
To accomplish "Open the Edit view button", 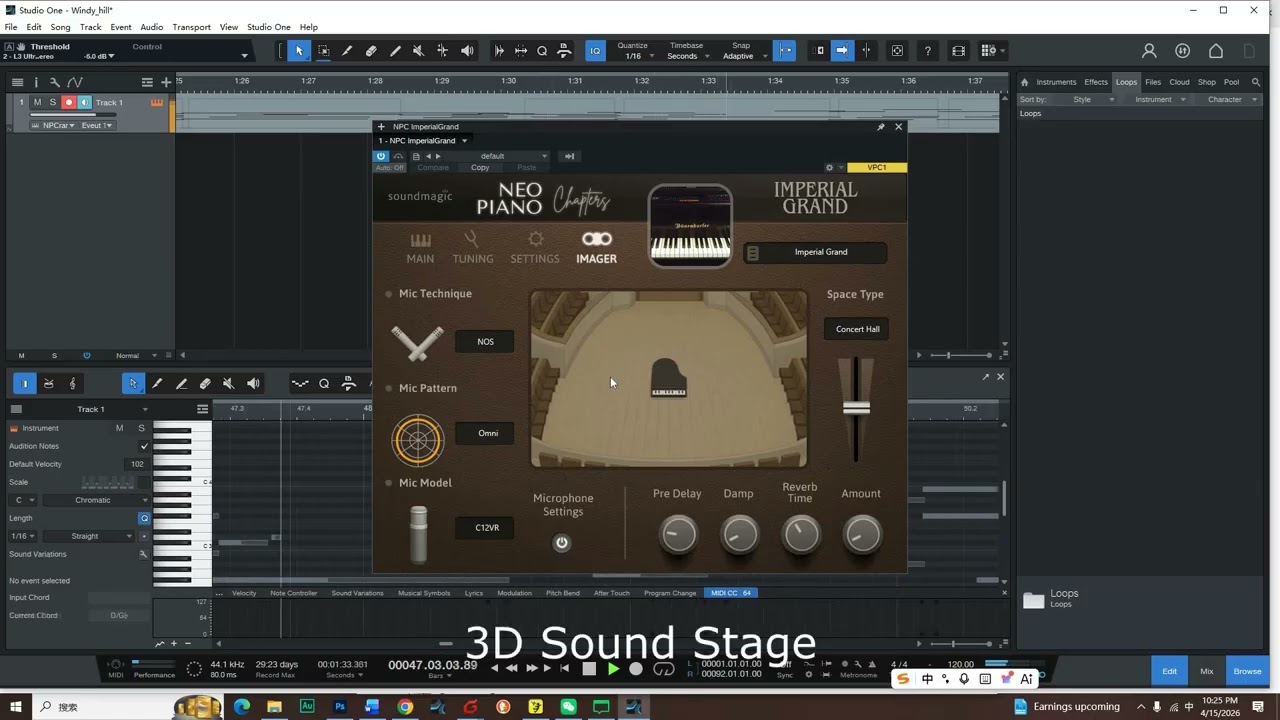I will tap(1169, 671).
